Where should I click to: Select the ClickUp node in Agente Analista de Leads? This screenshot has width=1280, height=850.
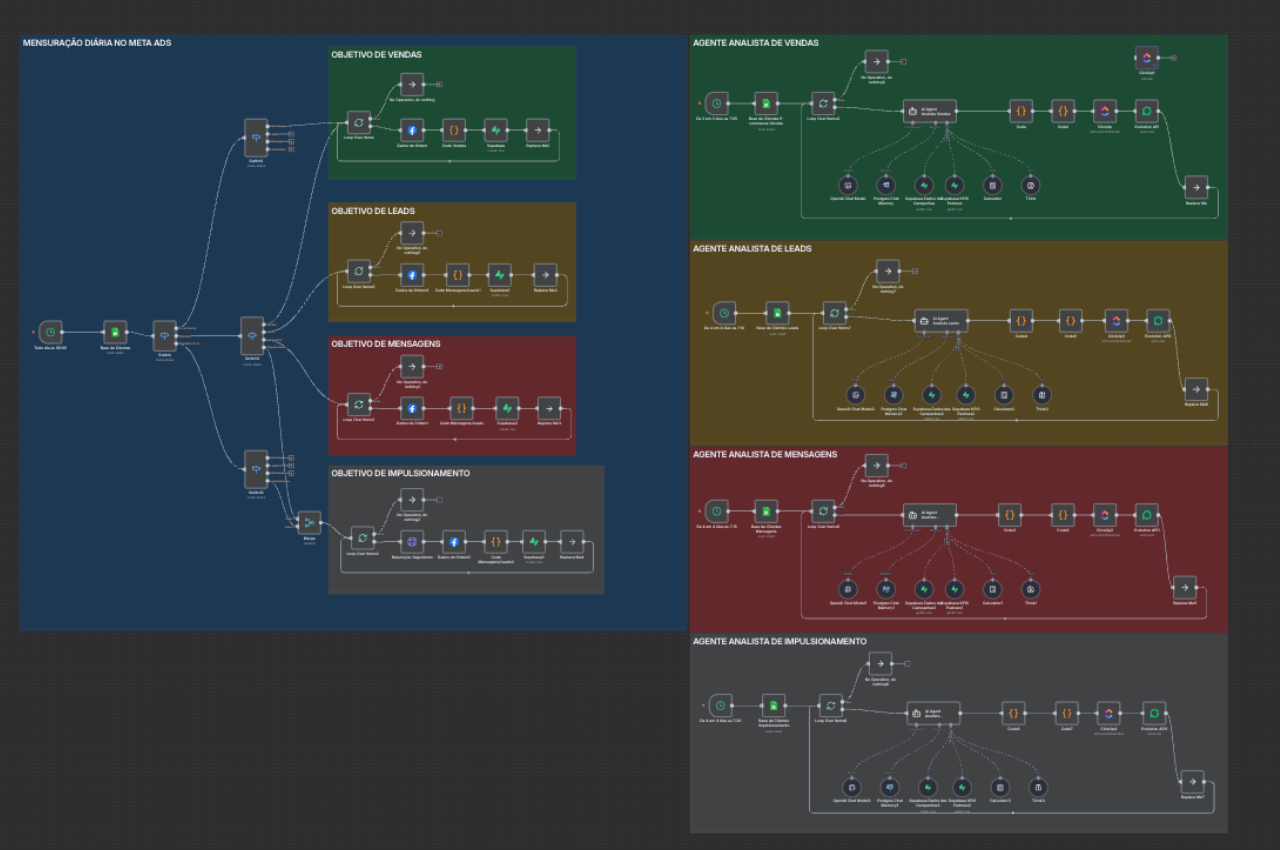[1116, 320]
